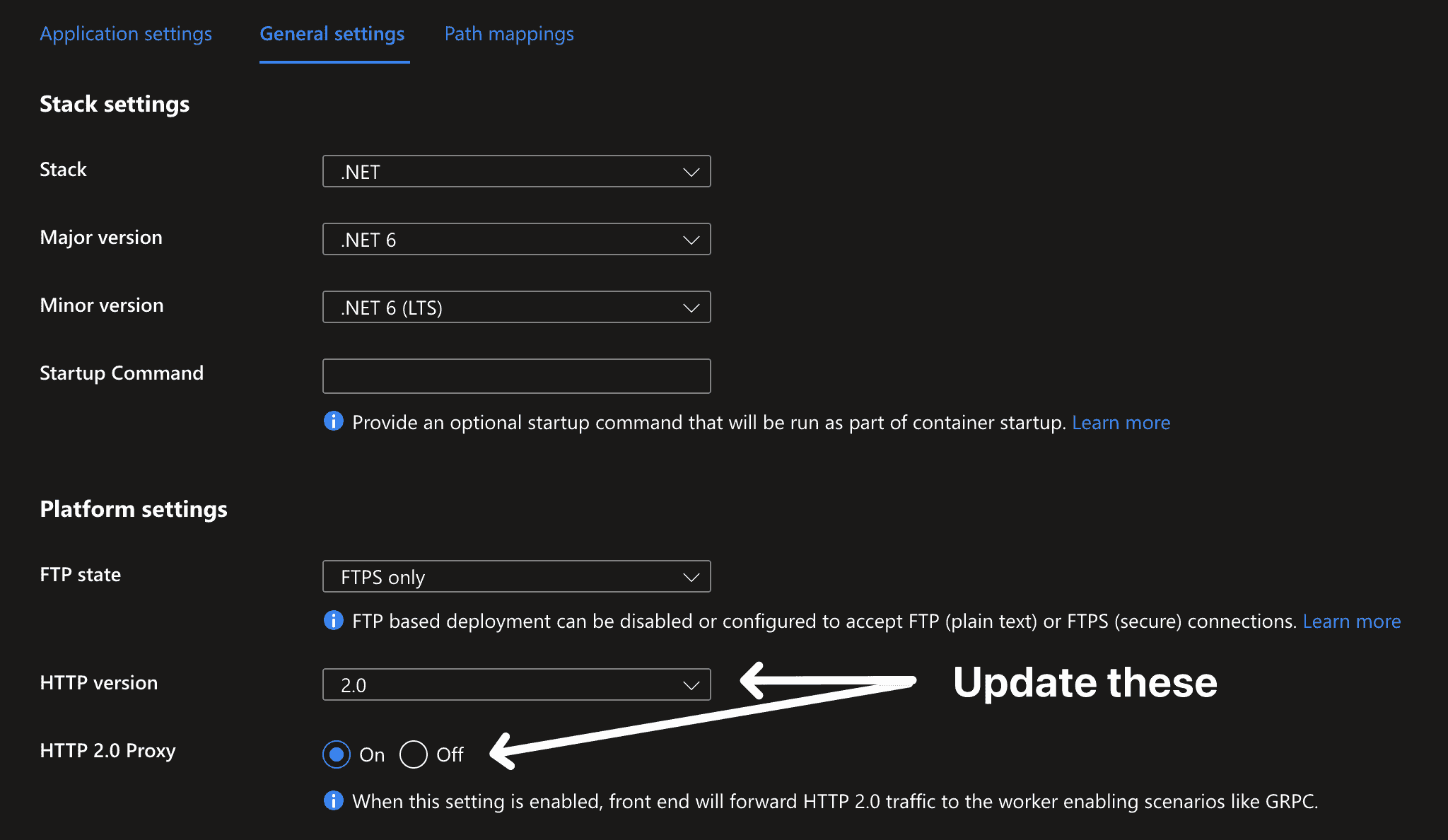Open Learn more link for FTP deployment
Screen dimensions: 1448x840
1351,622
